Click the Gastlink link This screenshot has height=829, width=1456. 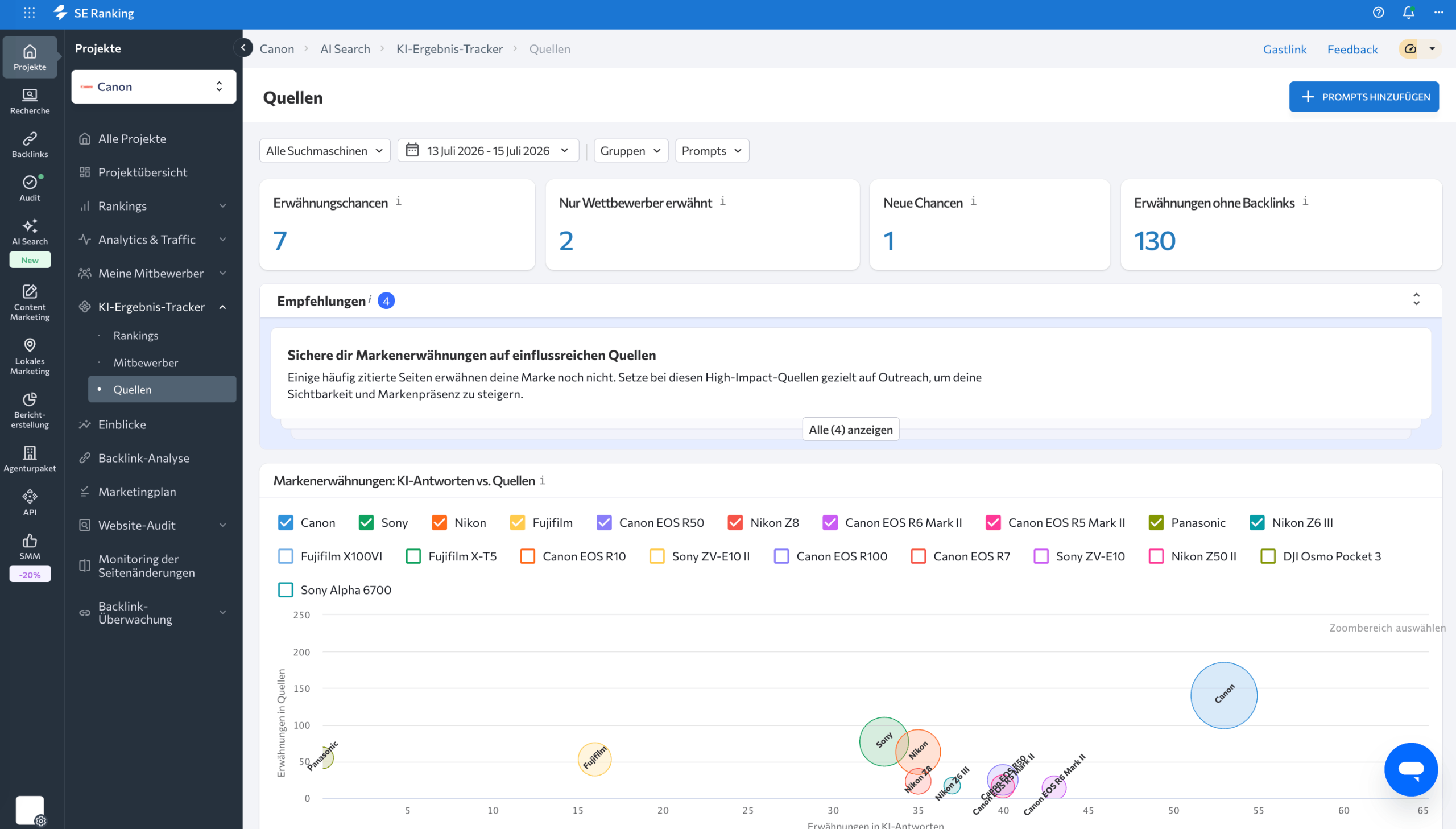click(x=1285, y=49)
